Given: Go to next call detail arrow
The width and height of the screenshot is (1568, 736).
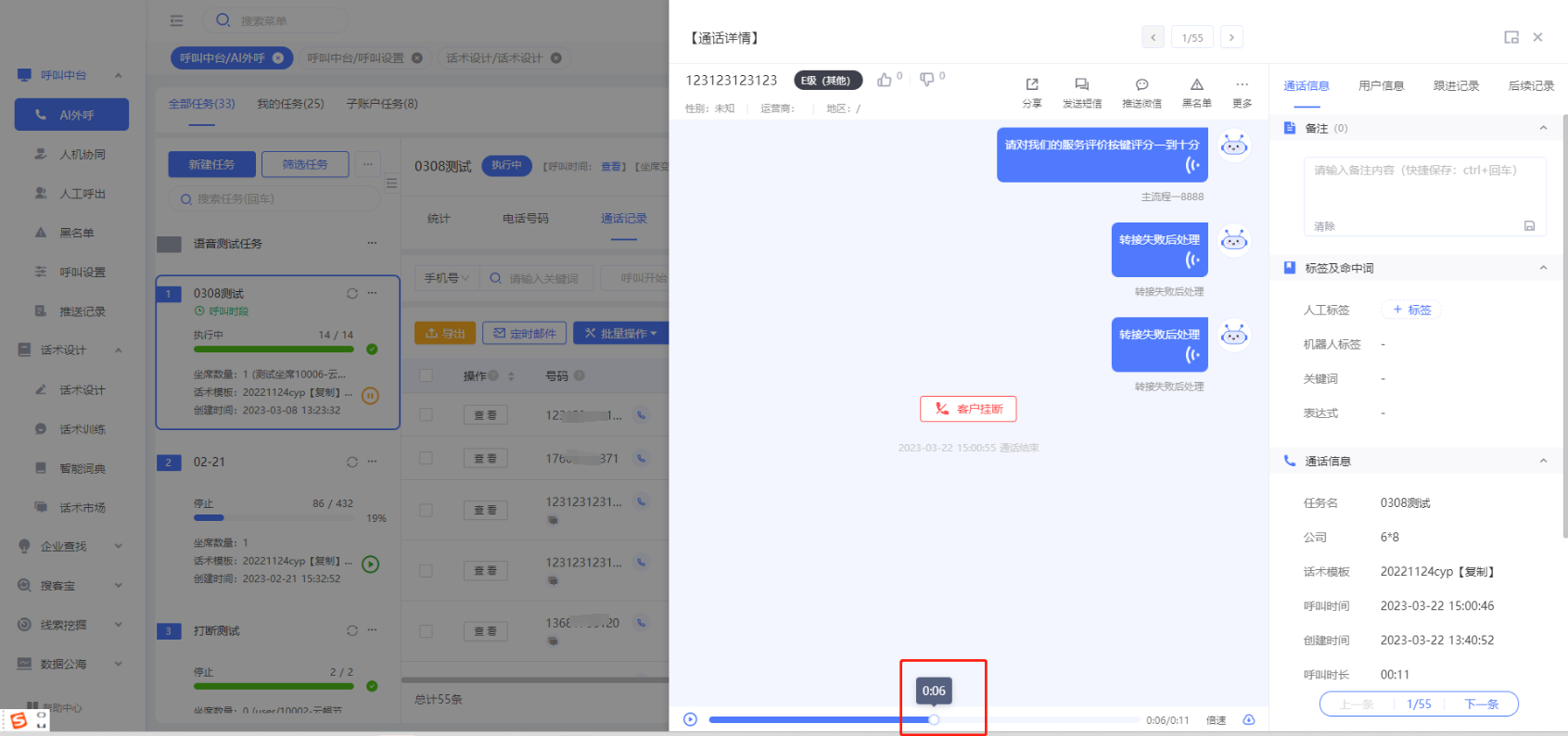Looking at the screenshot, I should pos(1231,38).
